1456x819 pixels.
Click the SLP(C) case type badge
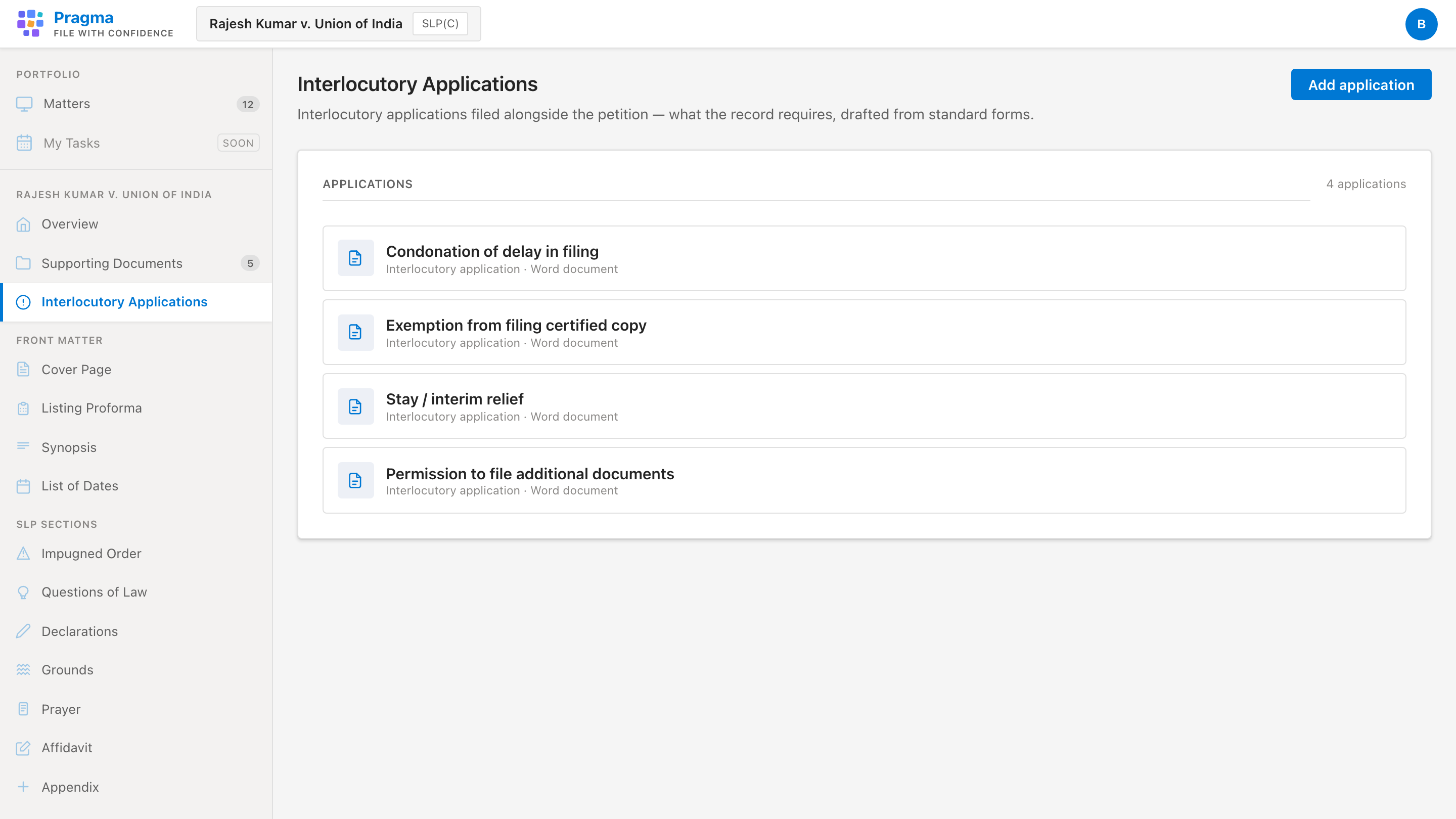tap(440, 24)
